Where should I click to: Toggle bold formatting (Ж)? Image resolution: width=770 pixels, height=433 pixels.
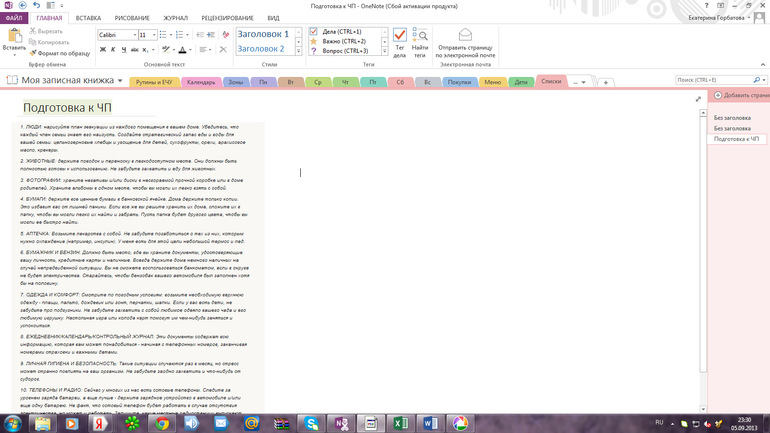(x=103, y=50)
